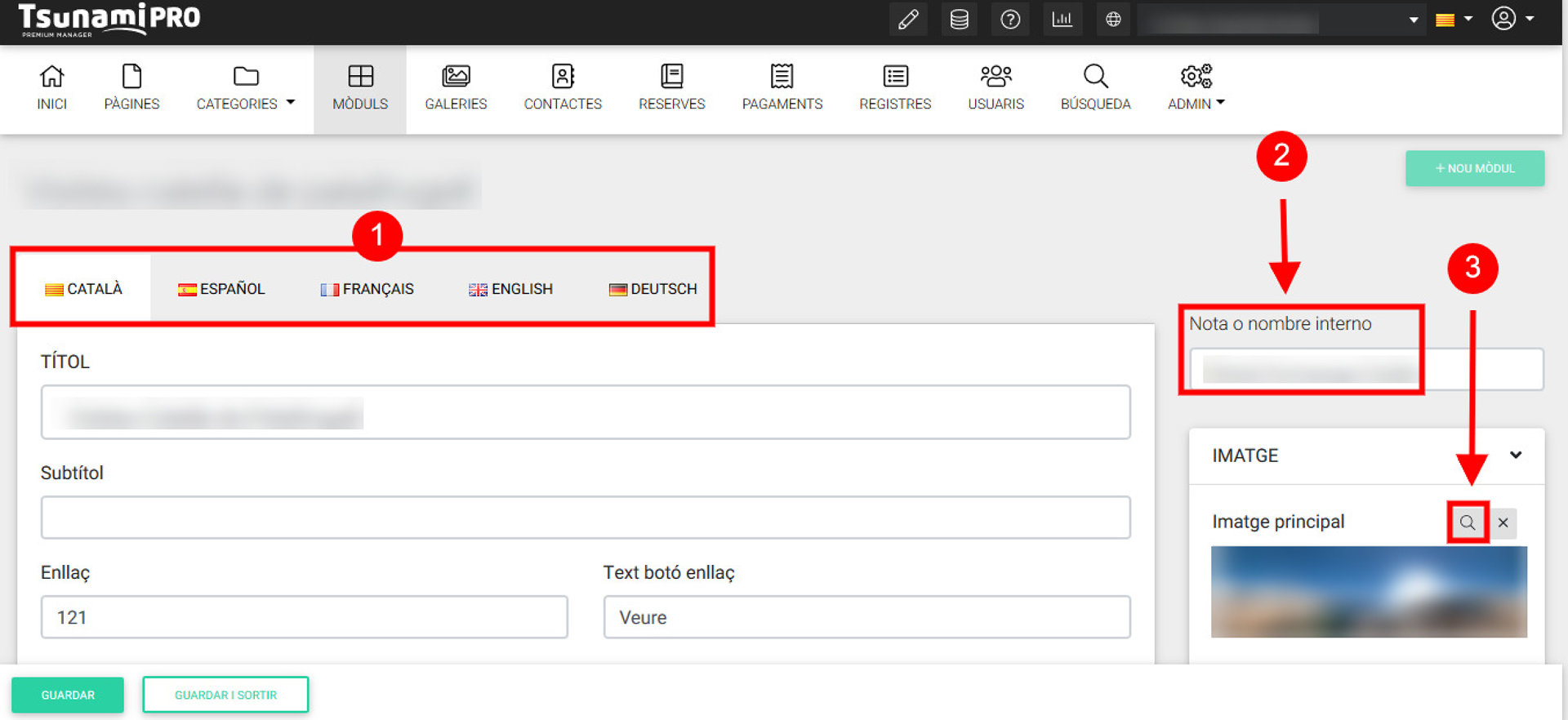The width and height of the screenshot is (1568, 720).
Task: Click the globe icon in top bar
Action: [1113, 20]
